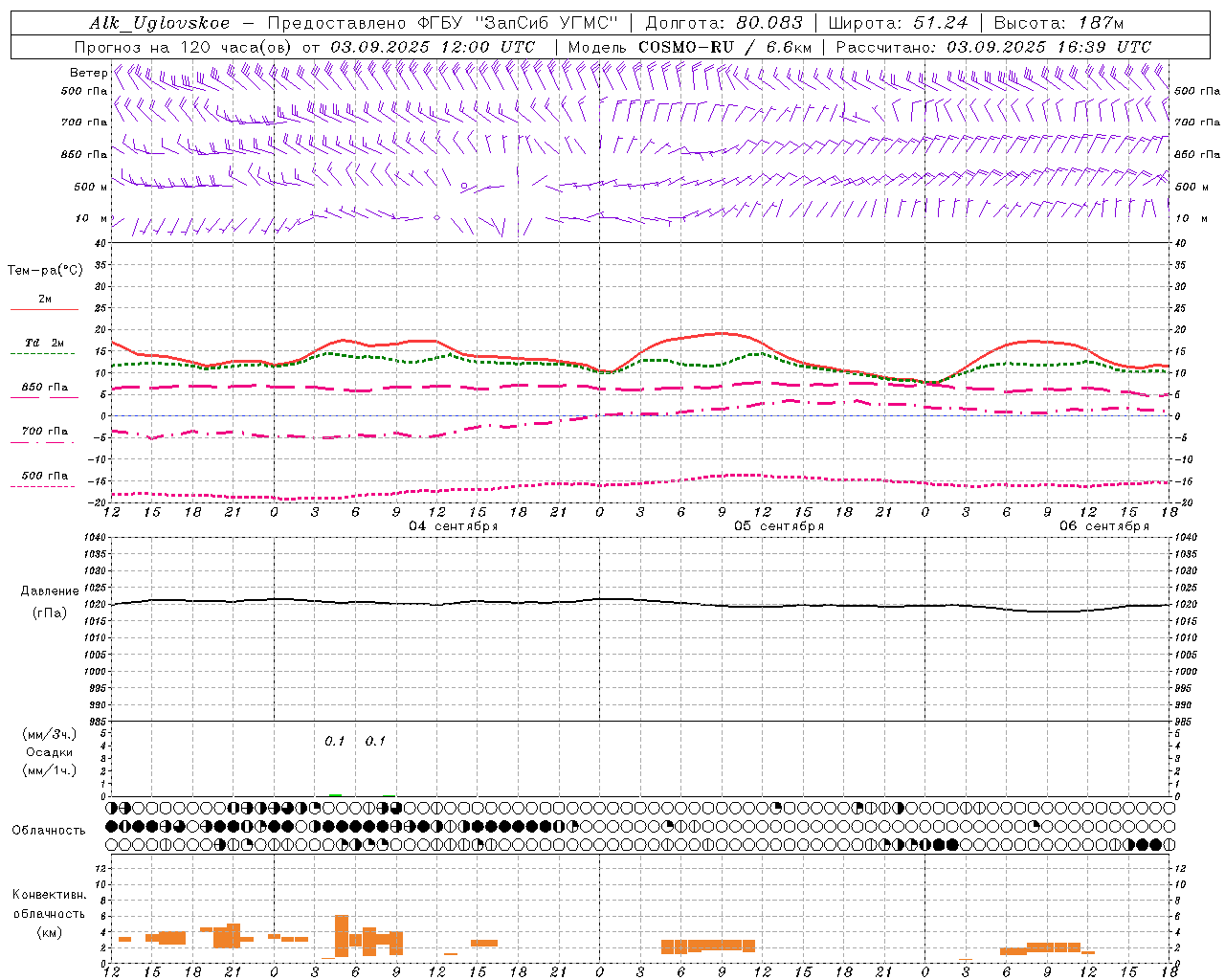The width and height of the screenshot is (1225, 980).
Task: Click the orange convective cloud bars on 05 сентября
Action: 708,946
